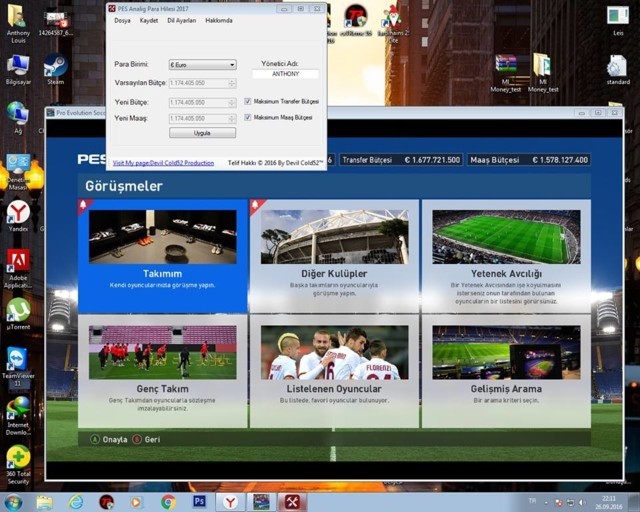Open the standard settings file icon
640x512 pixels.
(618, 70)
